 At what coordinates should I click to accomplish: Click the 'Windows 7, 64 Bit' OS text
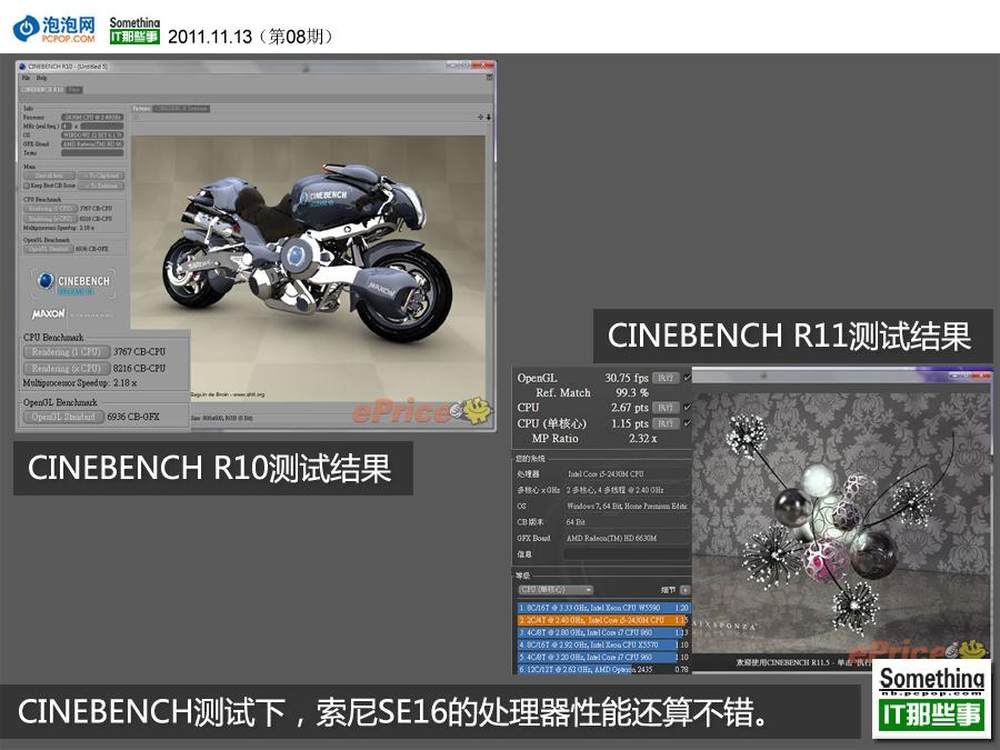(627, 506)
